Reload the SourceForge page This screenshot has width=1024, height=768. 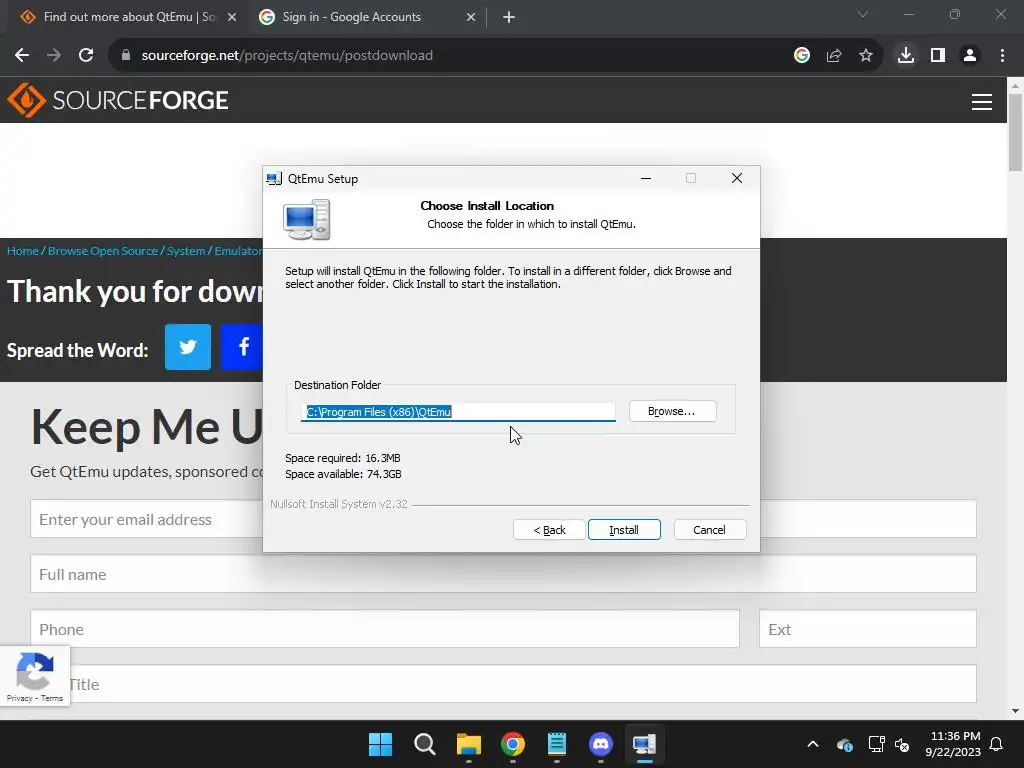click(86, 56)
